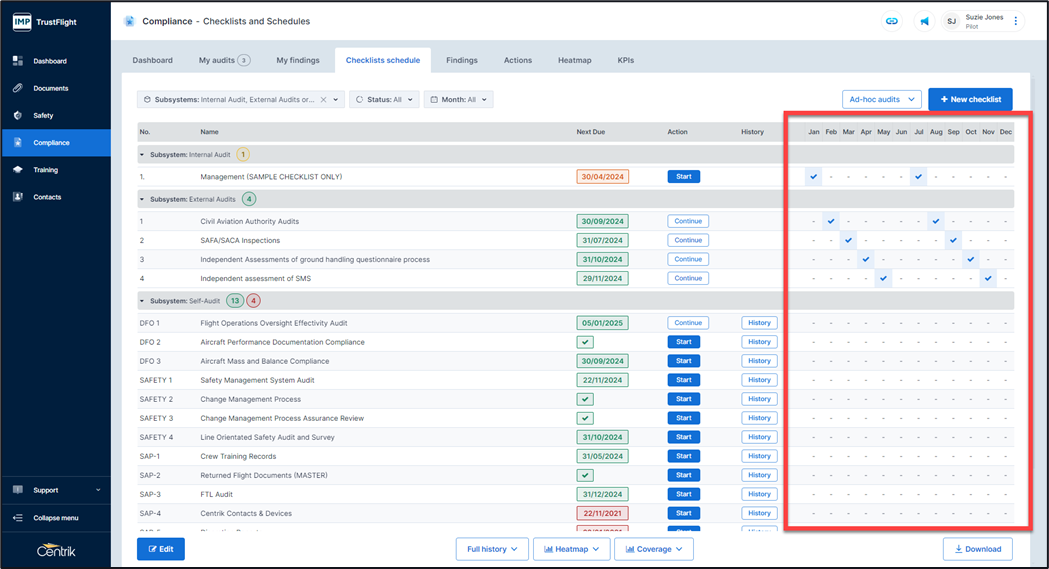Open the Dashboard sidebar icon
Image resolution: width=1049 pixels, height=569 pixels.
[17, 61]
